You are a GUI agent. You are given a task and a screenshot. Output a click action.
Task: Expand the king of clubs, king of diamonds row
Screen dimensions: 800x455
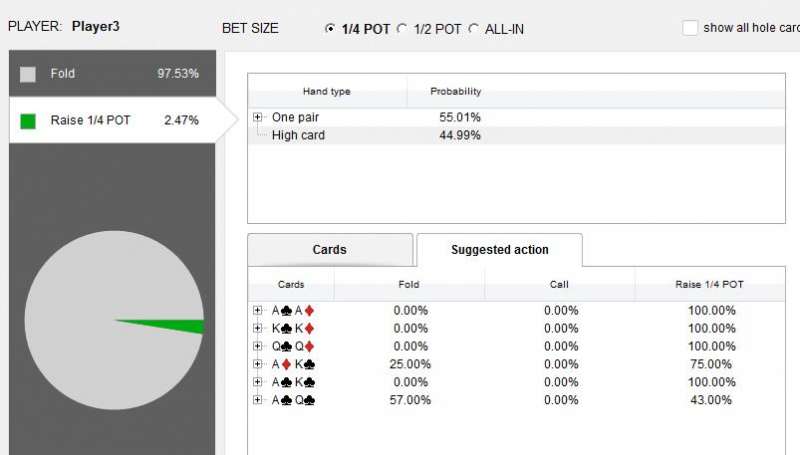click(x=258, y=328)
